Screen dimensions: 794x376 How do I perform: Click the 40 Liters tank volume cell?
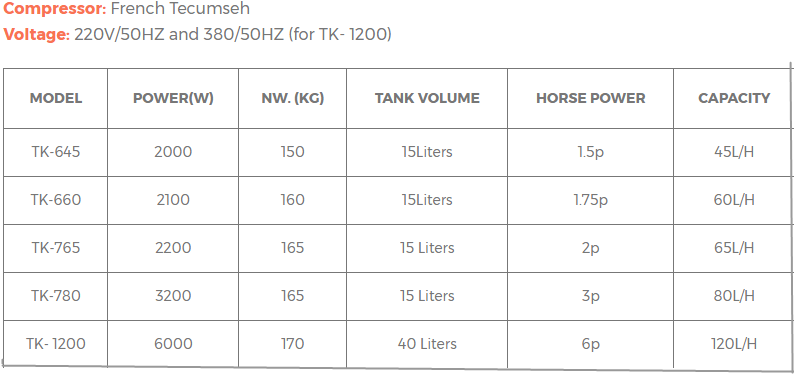point(427,344)
